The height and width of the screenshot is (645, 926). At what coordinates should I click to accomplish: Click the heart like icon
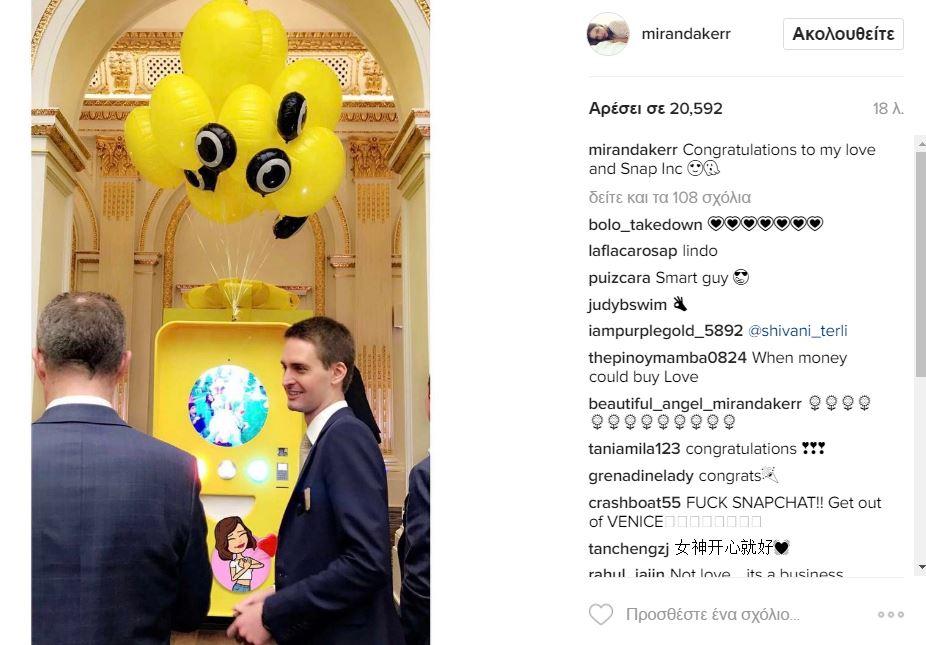[x=601, y=614]
